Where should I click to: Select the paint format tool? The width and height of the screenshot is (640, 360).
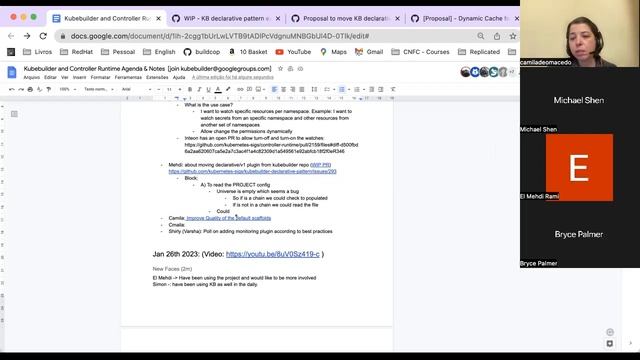(x=49, y=89)
